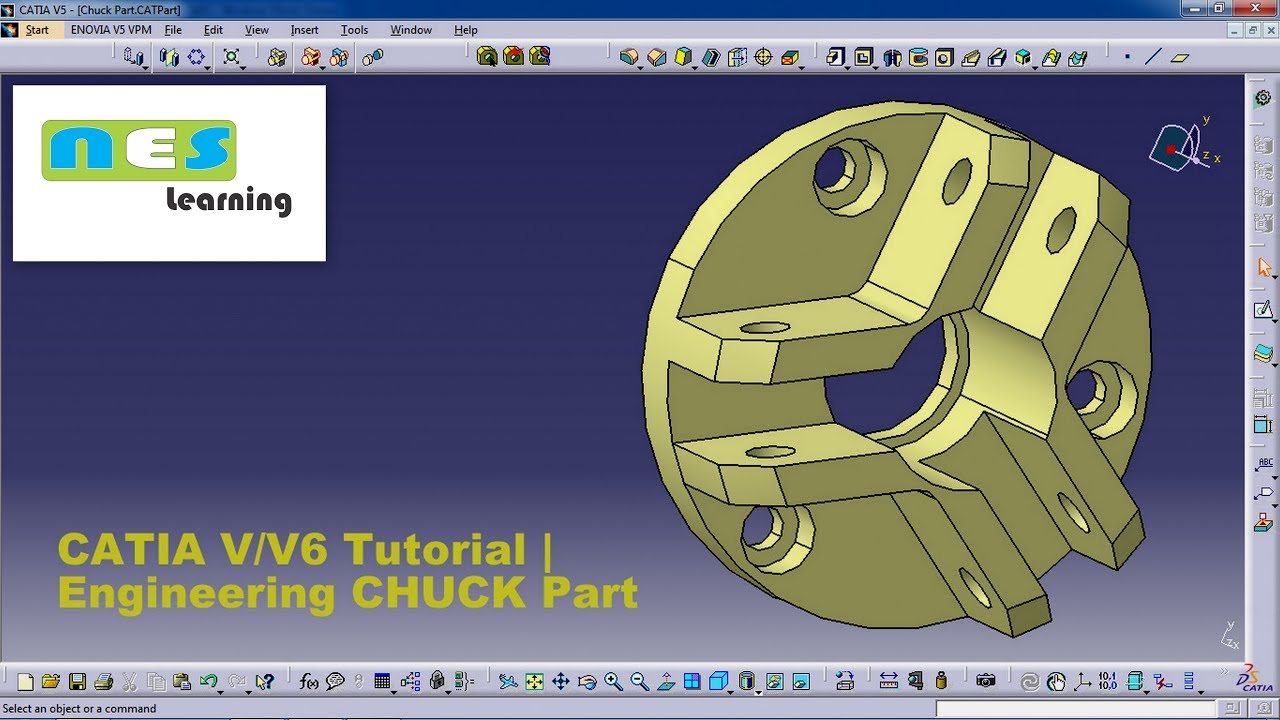This screenshot has width=1280, height=720.
Task: Add Text with Leader annotation (ABC icon)
Action: pyautogui.click(x=1263, y=466)
